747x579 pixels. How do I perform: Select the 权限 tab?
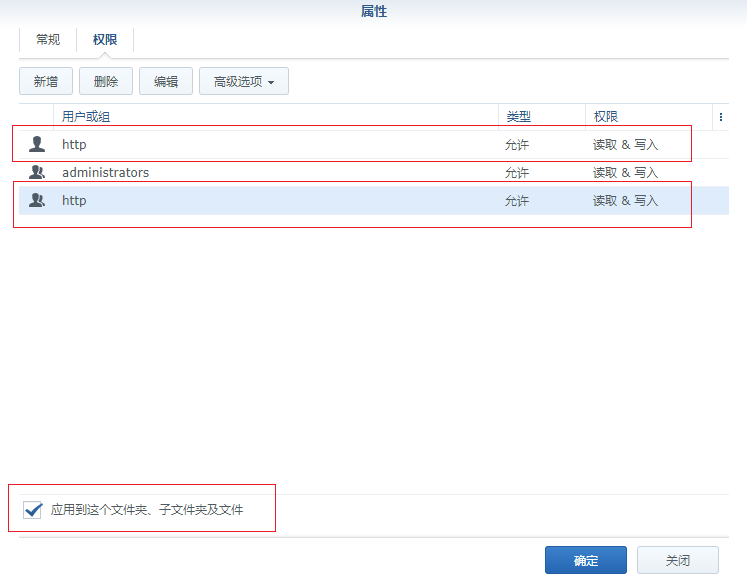[105, 40]
